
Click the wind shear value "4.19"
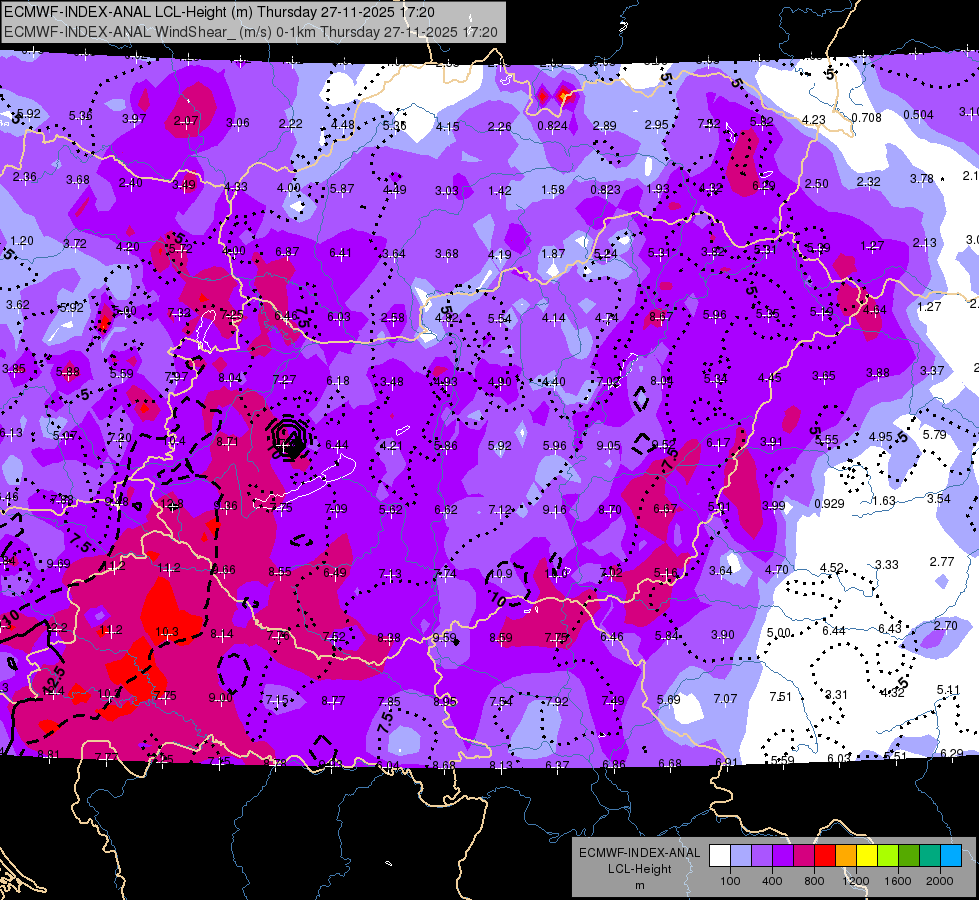coord(499,254)
